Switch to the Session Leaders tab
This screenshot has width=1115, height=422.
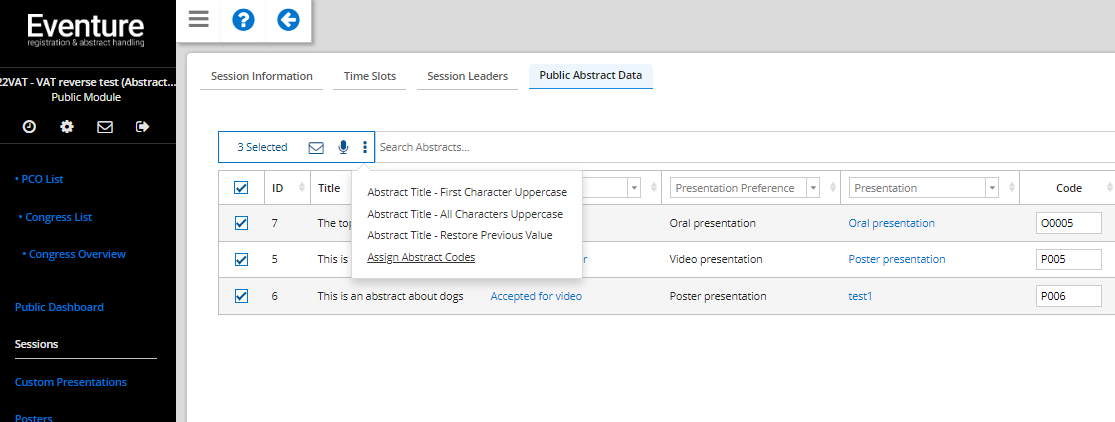pos(467,76)
